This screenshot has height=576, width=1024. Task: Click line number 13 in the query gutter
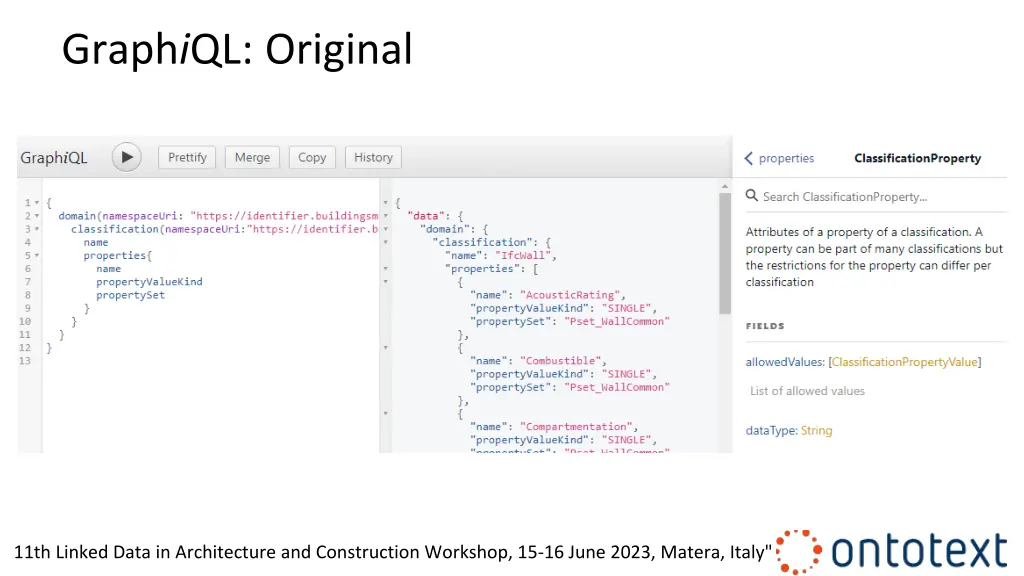pos(25,360)
